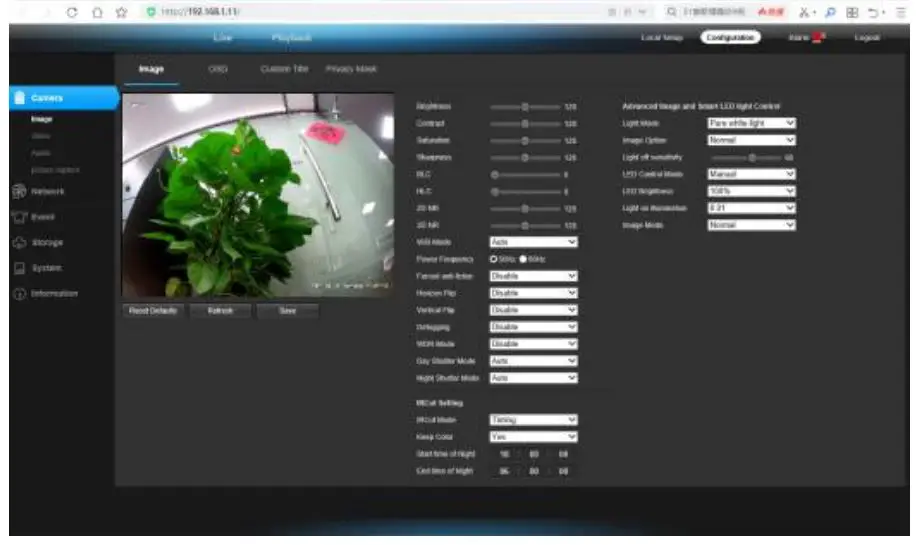Open the Light on Illumination dropdown

pos(751,208)
